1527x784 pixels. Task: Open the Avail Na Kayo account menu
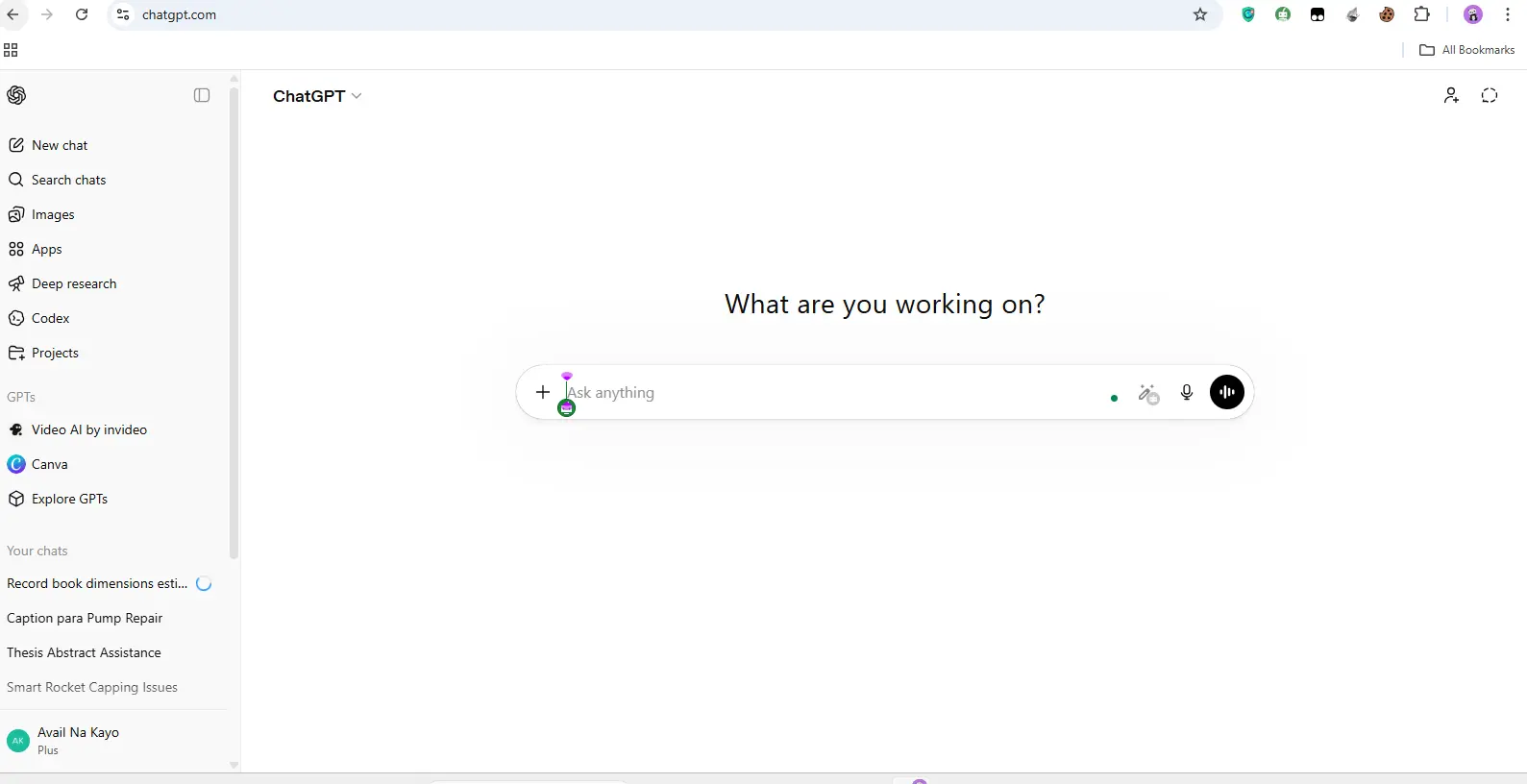coord(113,741)
